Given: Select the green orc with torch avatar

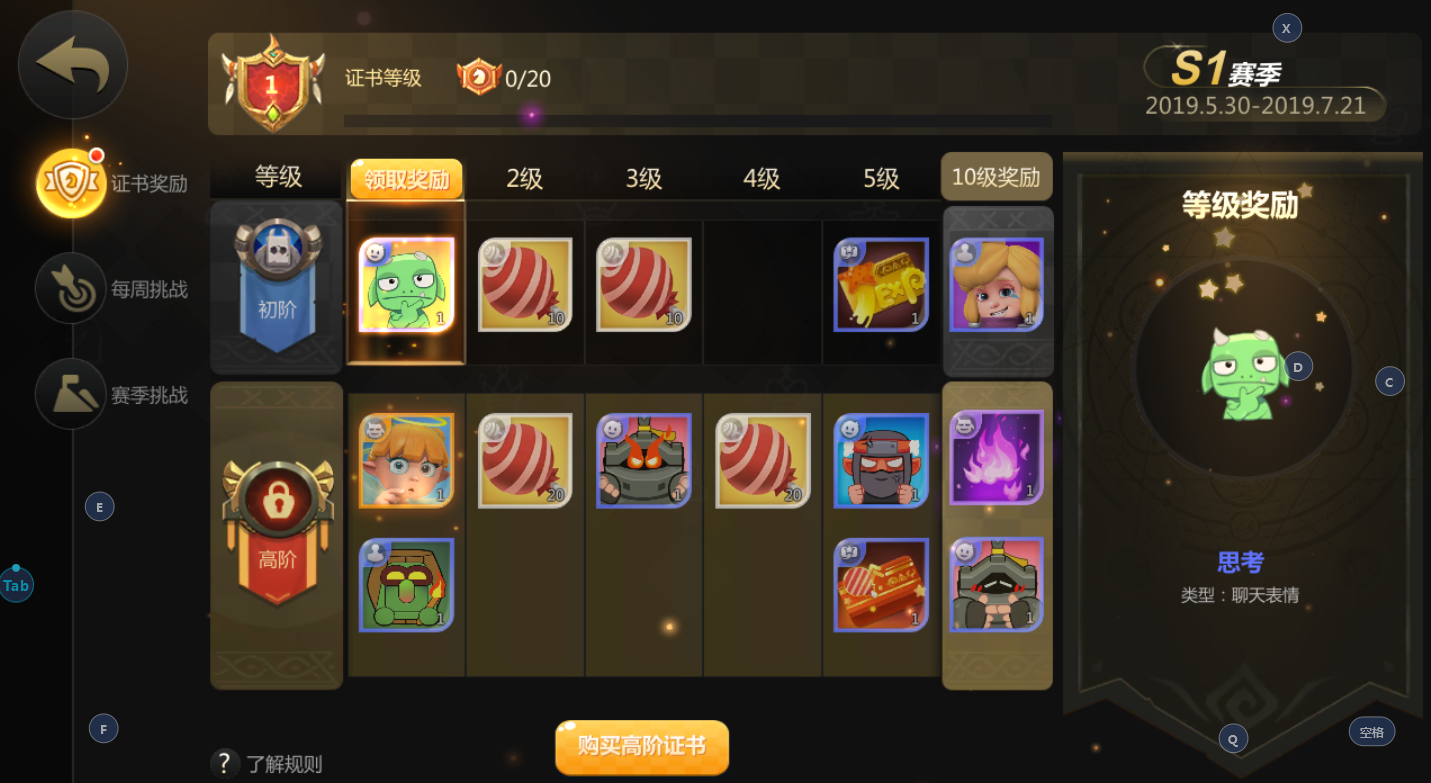Looking at the screenshot, I should pos(407,585).
